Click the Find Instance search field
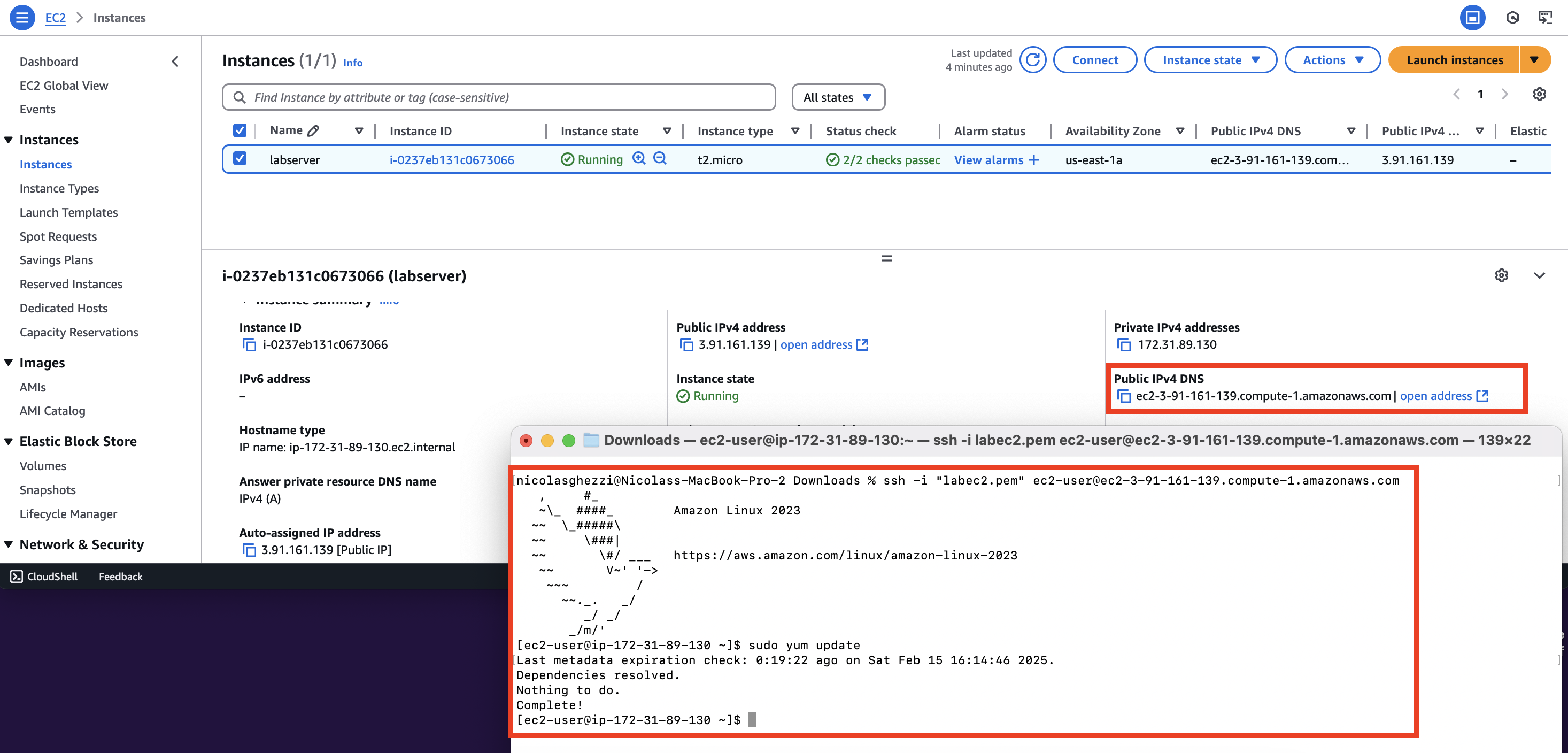 499,97
